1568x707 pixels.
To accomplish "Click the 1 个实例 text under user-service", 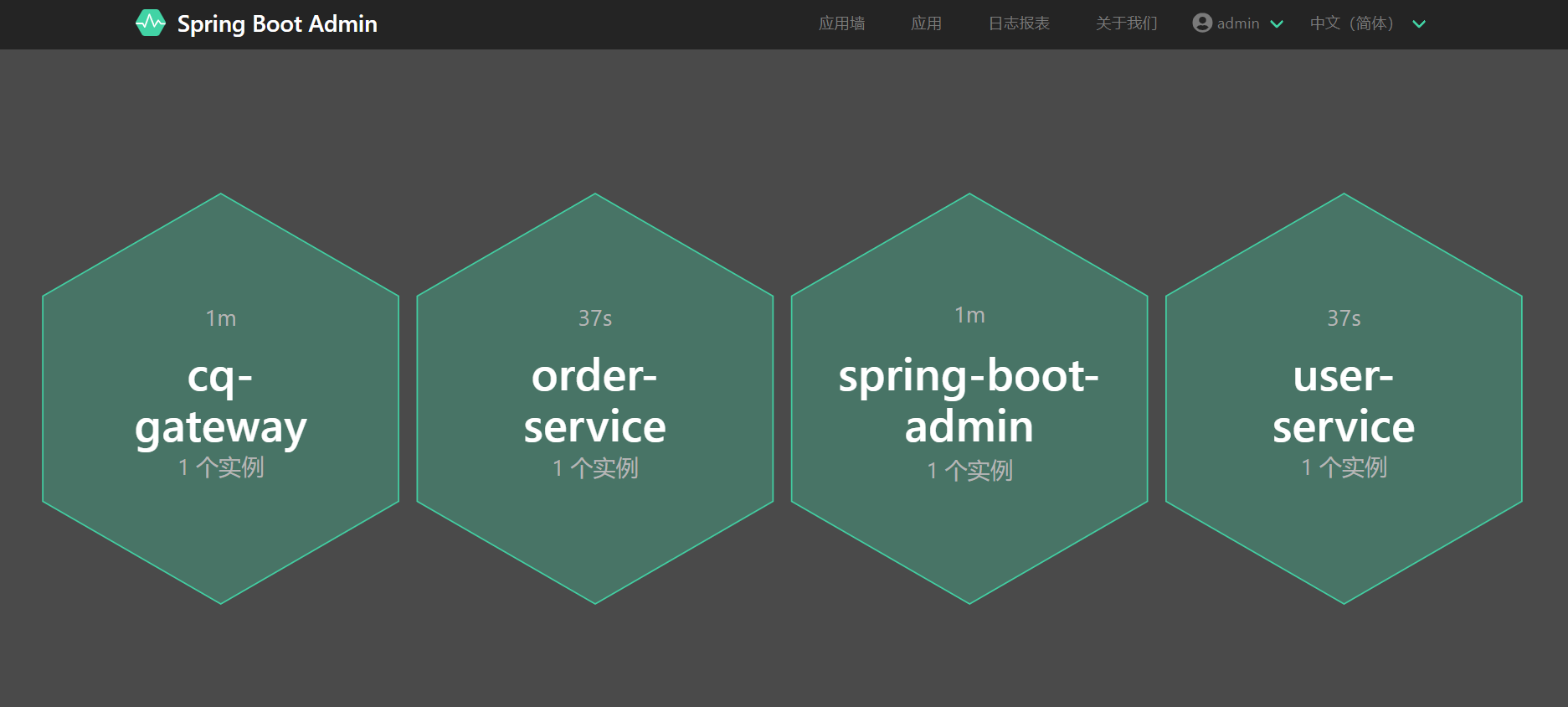I will [x=1344, y=467].
